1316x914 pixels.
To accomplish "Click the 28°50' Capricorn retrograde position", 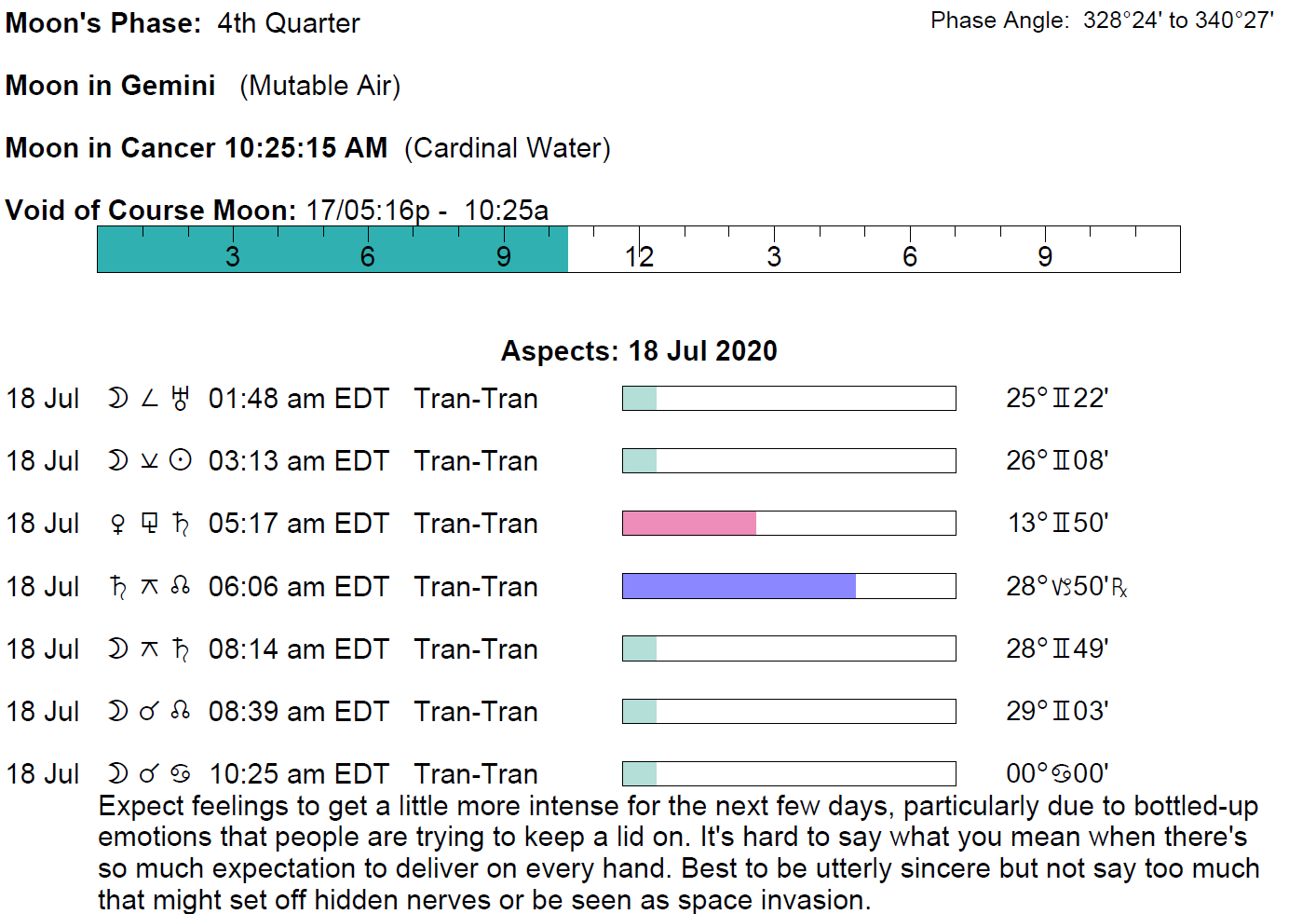I will click(1065, 587).
